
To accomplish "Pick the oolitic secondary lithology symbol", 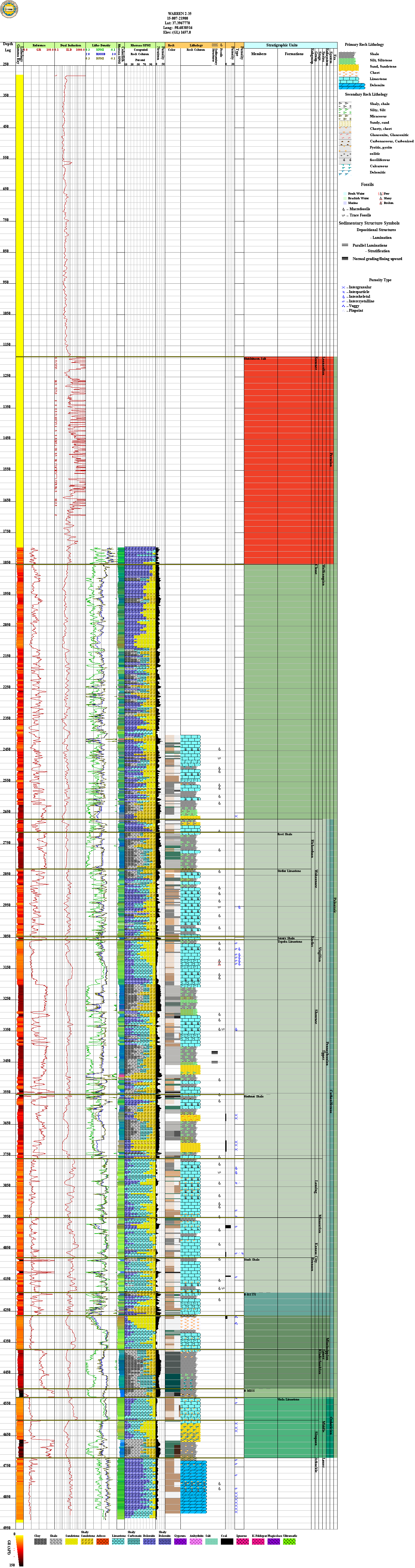I will click(346, 154).
